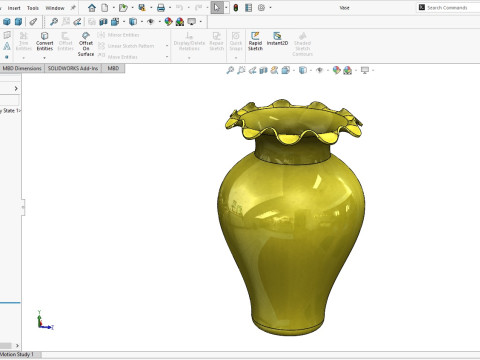Expand the Linear Sketch Pattern dropdown arrow
The width and height of the screenshot is (480, 360).
[x=167, y=46]
